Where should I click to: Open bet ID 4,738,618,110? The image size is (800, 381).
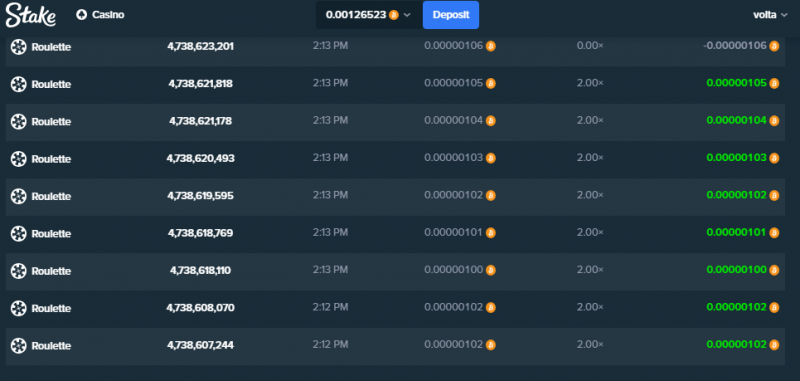(201, 270)
